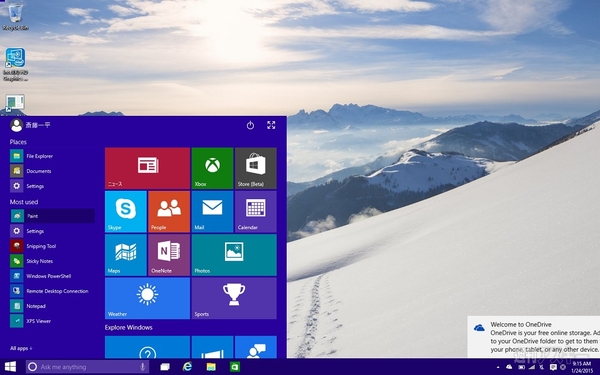
Task: Launch Paint from Most used
Action: click(52, 216)
